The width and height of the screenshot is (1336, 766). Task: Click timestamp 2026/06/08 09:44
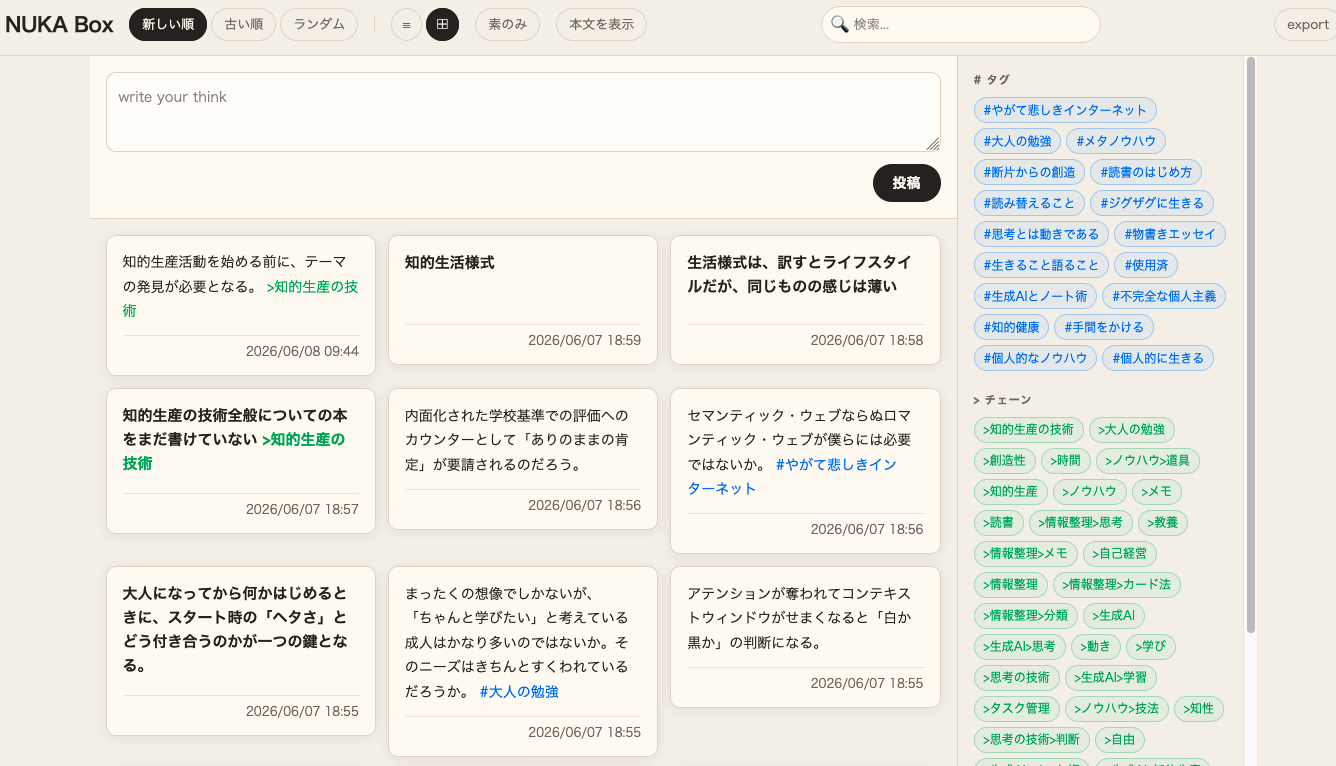(x=302, y=352)
